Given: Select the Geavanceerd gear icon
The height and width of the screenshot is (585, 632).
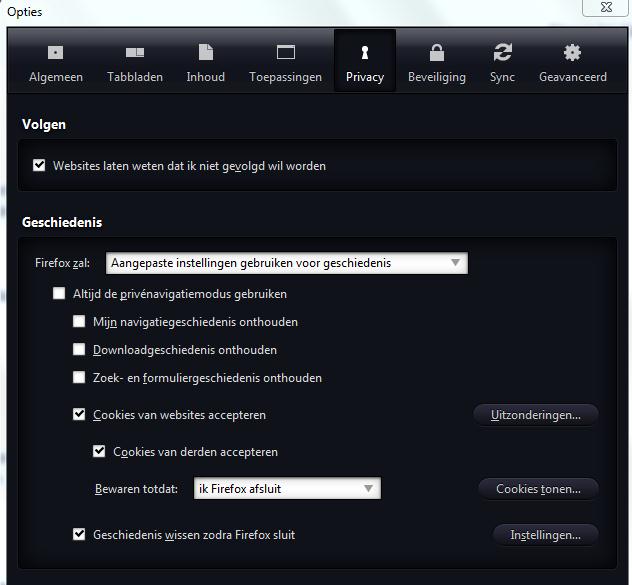Looking at the screenshot, I should pyautogui.click(x=572, y=52).
